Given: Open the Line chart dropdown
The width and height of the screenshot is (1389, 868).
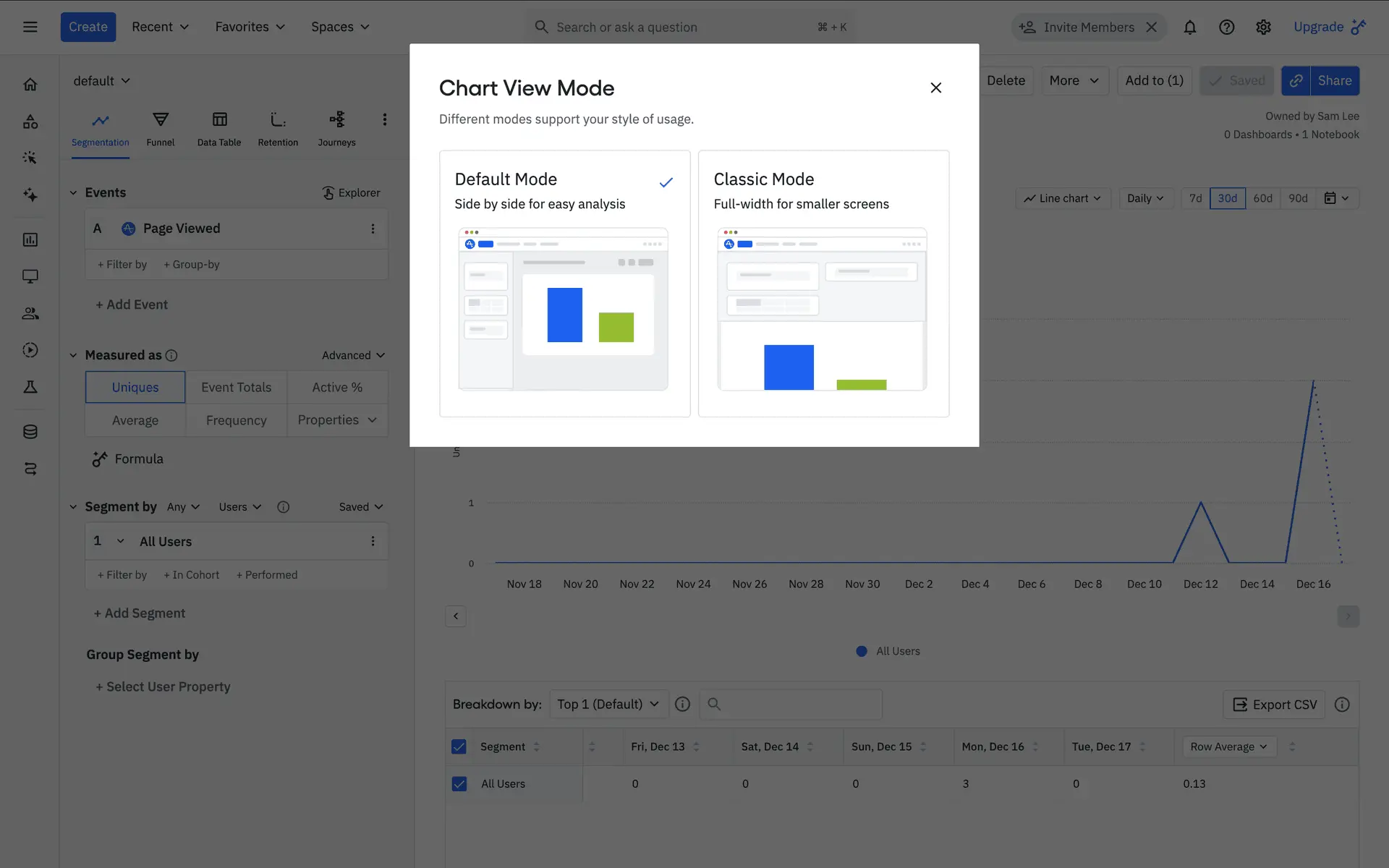Looking at the screenshot, I should pyautogui.click(x=1062, y=198).
